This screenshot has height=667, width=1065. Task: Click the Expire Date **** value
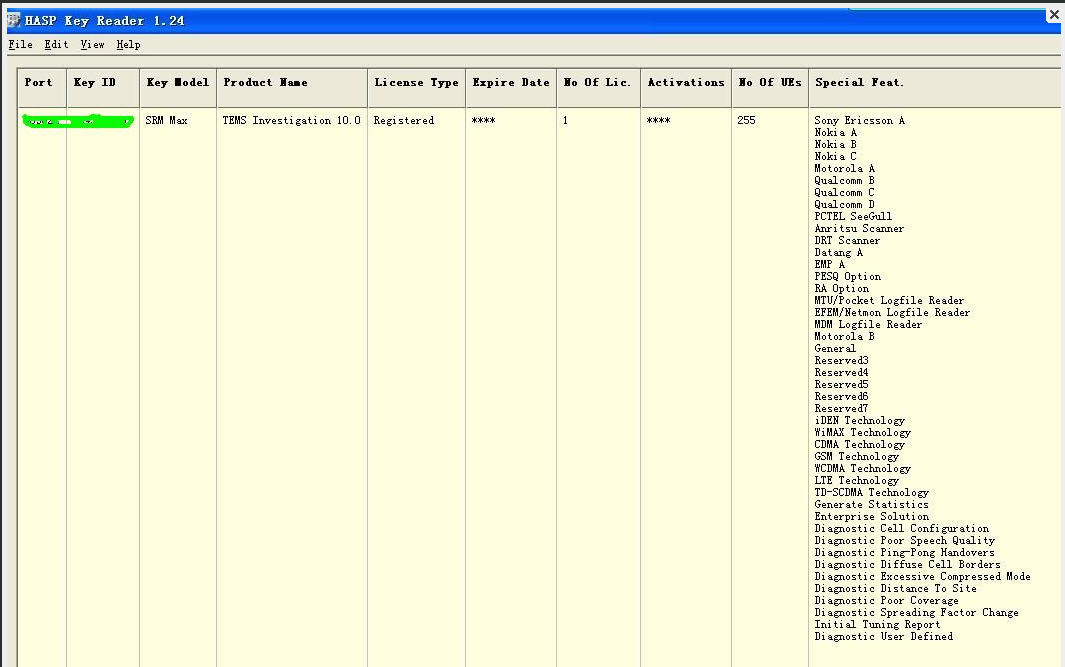[483, 120]
